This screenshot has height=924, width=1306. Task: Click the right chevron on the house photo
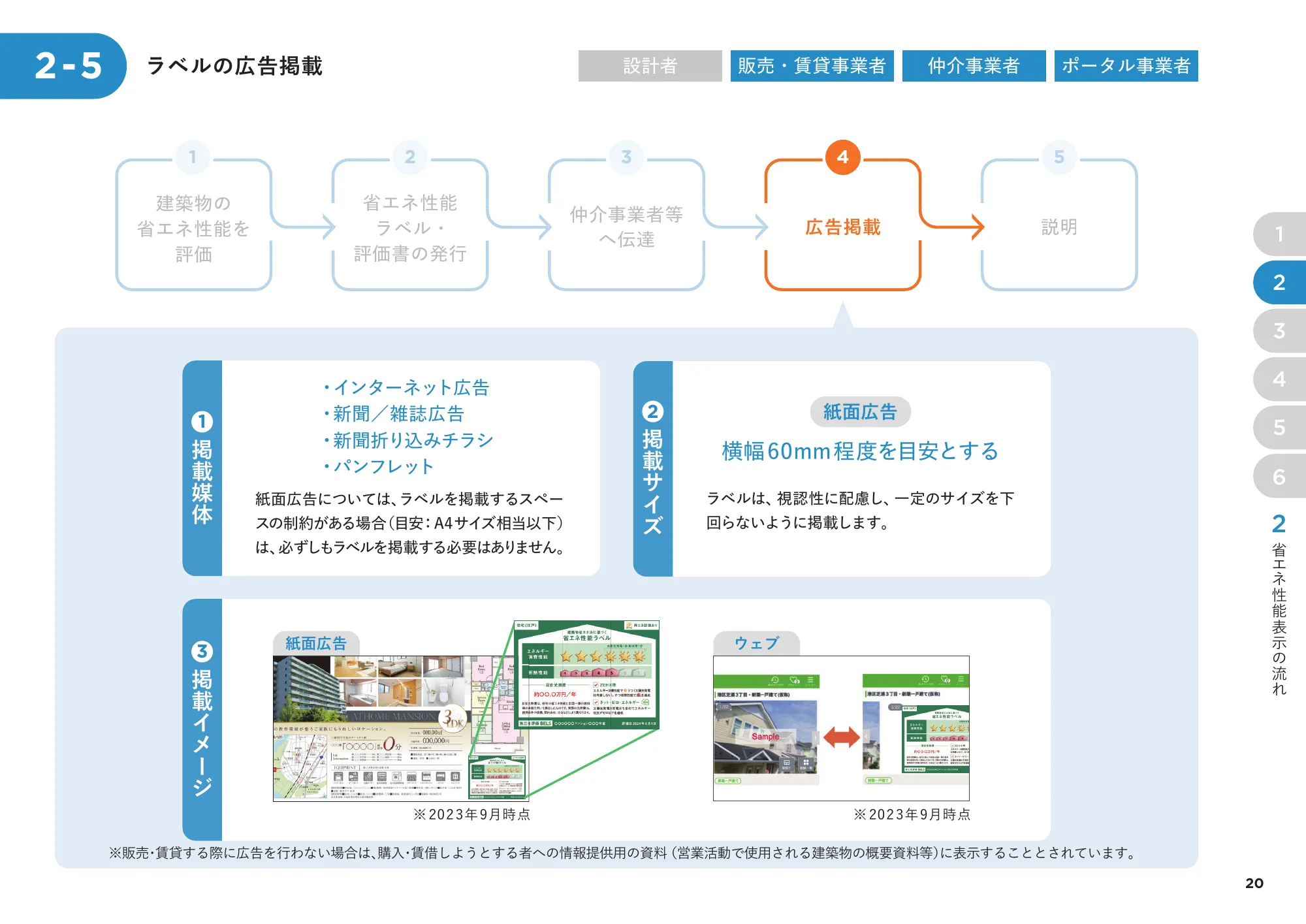816,738
